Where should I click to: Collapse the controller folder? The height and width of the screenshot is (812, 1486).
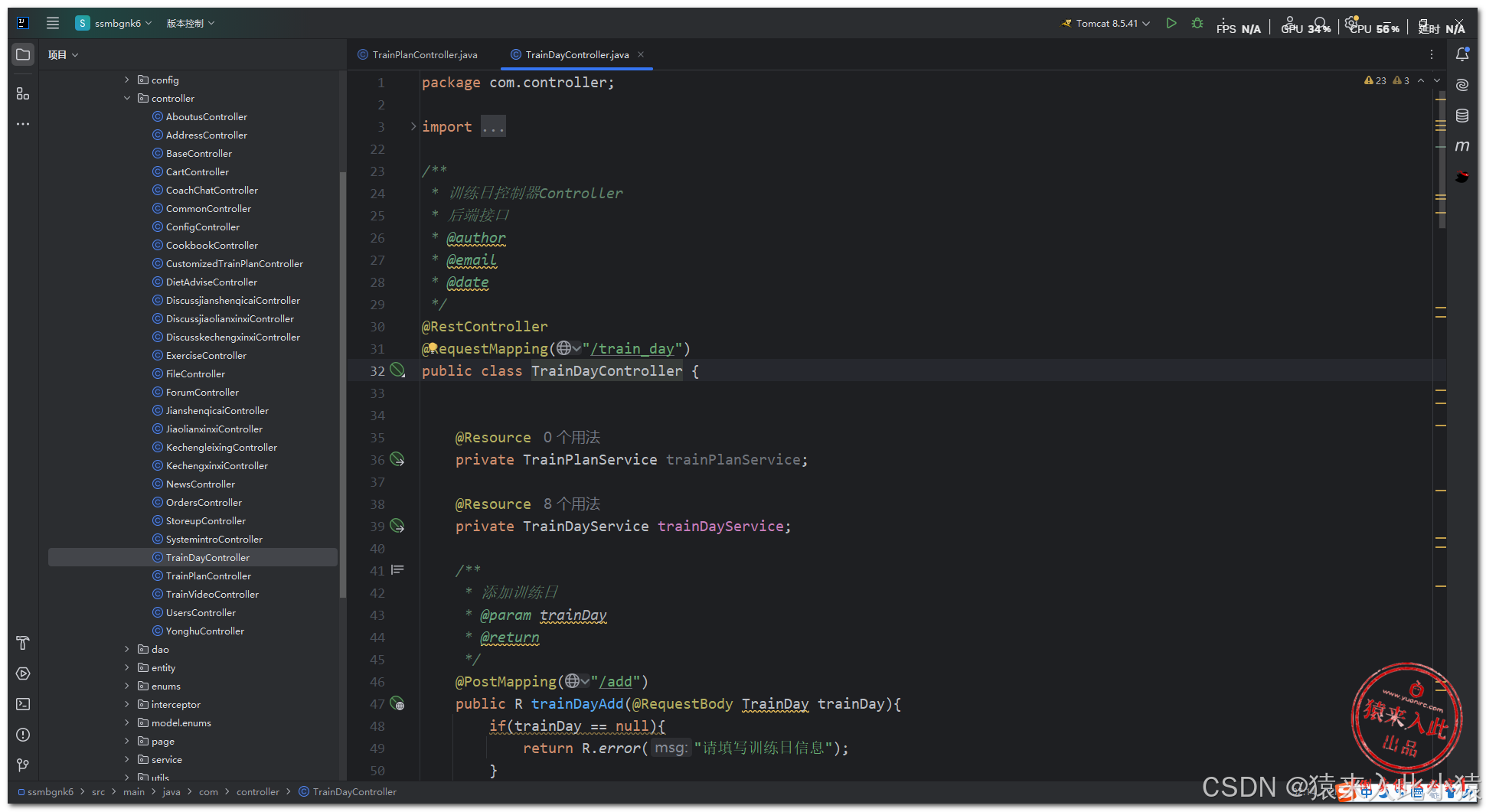click(x=127, y=98)
